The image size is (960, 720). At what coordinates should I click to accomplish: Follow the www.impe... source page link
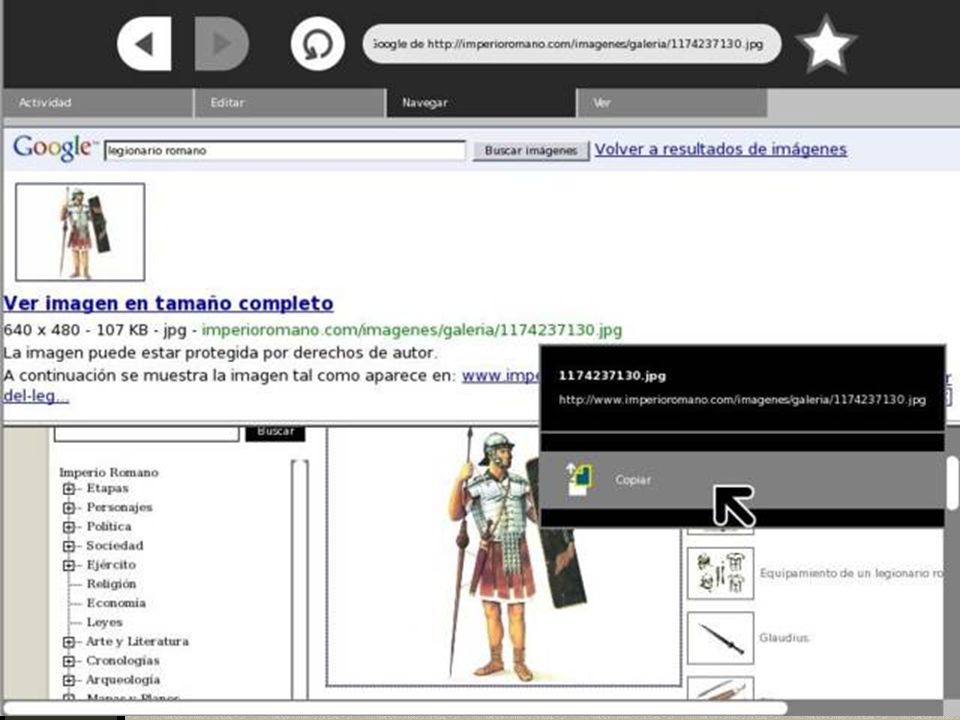[501, 375]
